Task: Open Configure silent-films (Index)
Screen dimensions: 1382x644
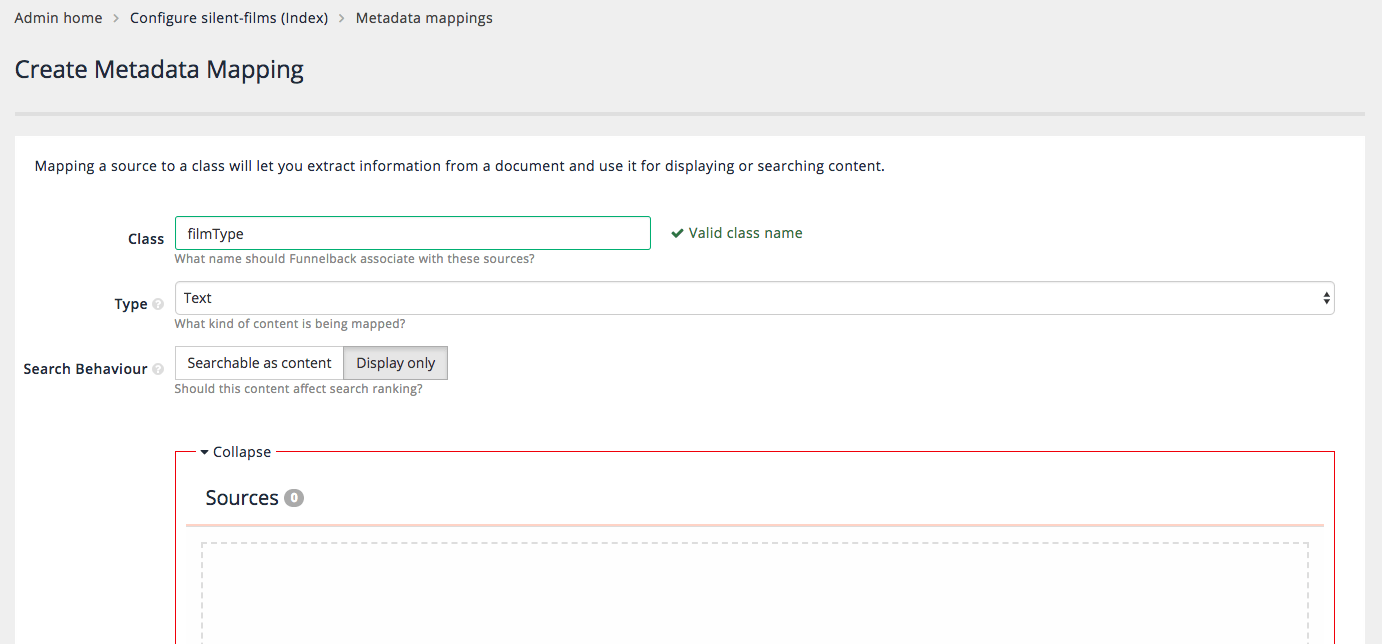Action: tap(228, 17)
